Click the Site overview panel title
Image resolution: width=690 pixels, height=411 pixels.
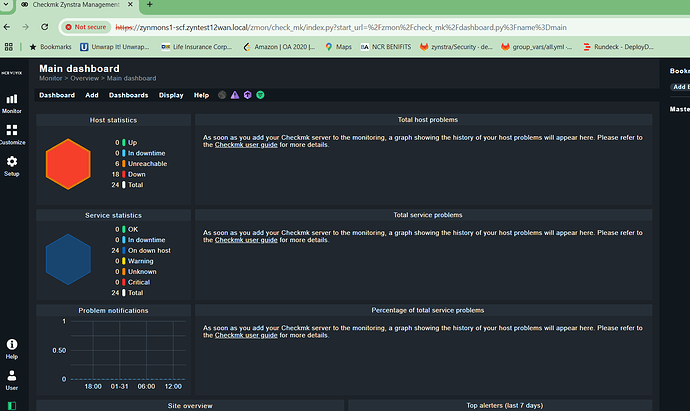[x=190, y=406]
